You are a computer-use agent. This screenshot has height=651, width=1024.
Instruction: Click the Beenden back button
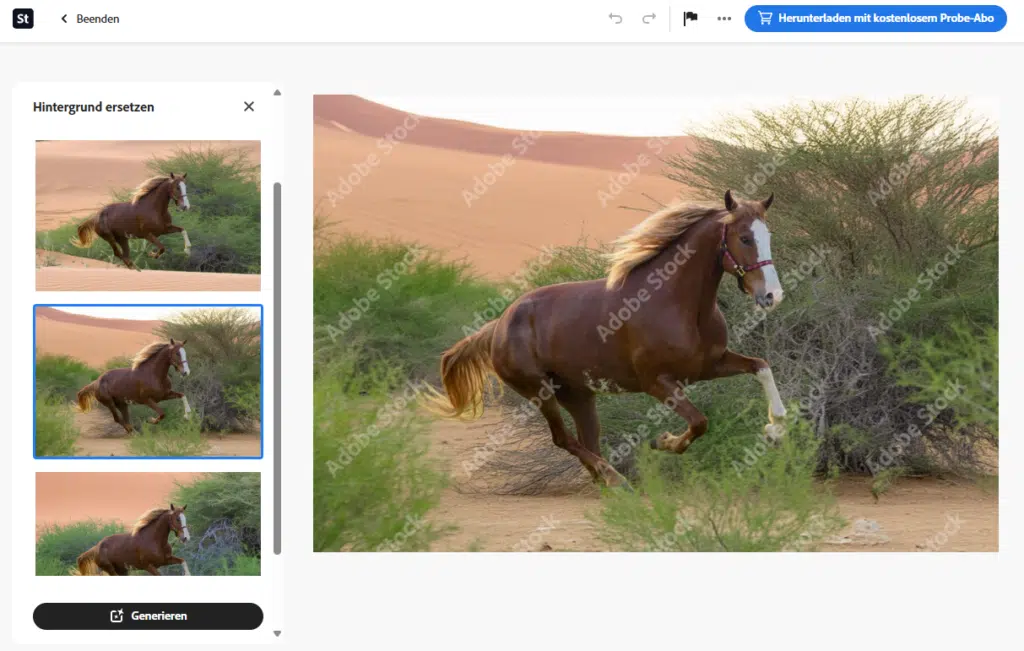[90, 19]
